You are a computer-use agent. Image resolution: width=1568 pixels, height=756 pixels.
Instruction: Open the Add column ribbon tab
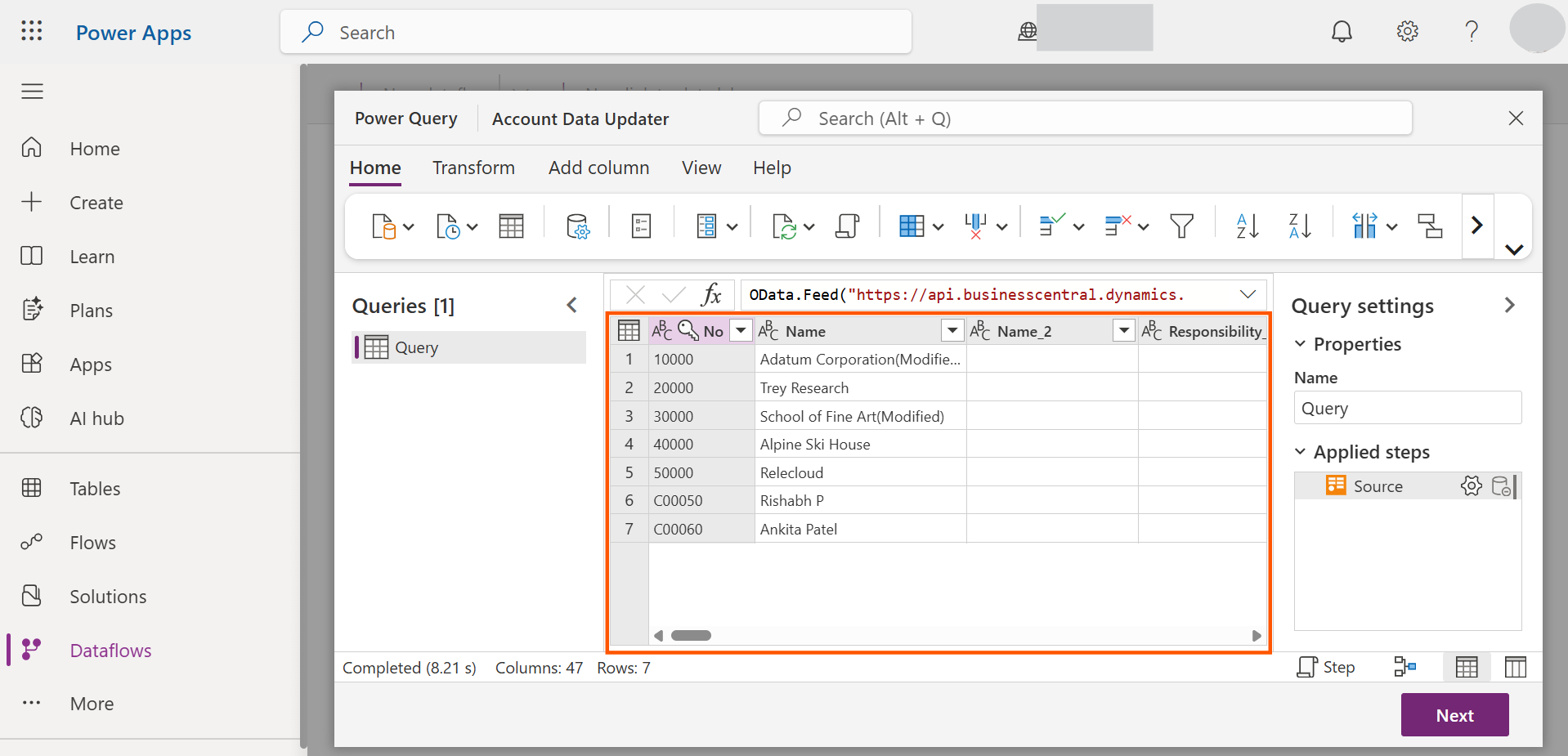coord(598,168)
